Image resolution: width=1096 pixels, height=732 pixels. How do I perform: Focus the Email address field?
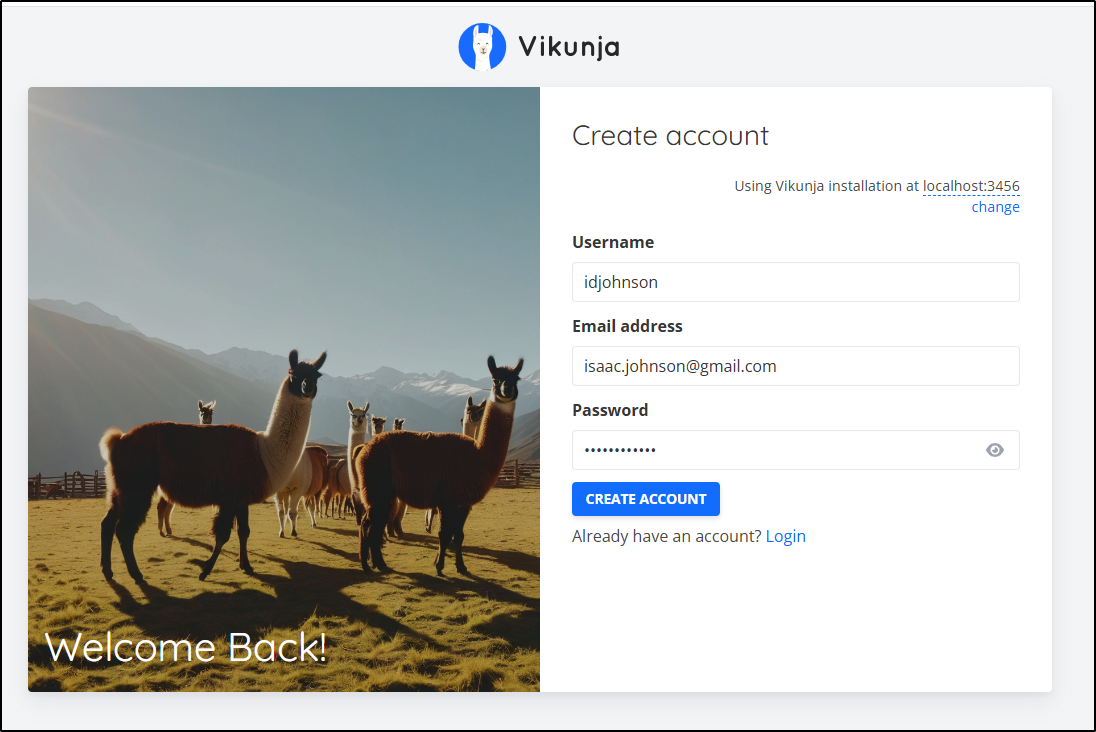[795, 366]
